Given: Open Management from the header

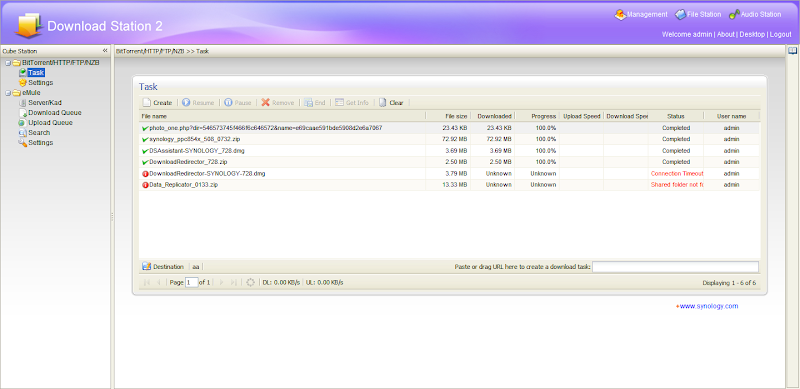Looking at the screenshot, I should pyautogui.click(x=641, y=14).
